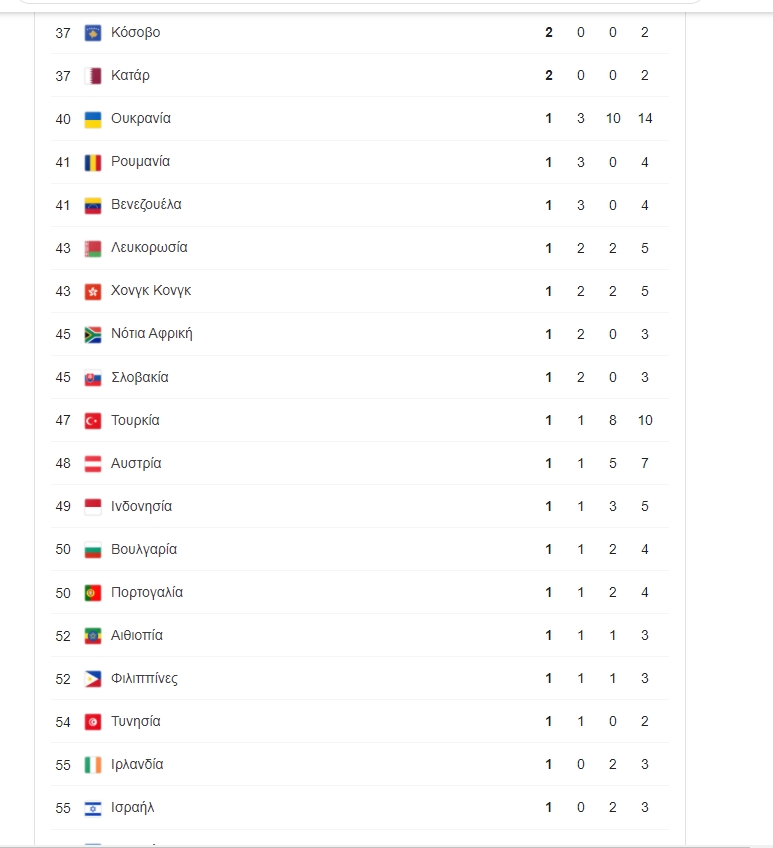Select the Ινδονησία country name
Image resolution: width=773 pixels, height=848 pixels.
(141, 507)
